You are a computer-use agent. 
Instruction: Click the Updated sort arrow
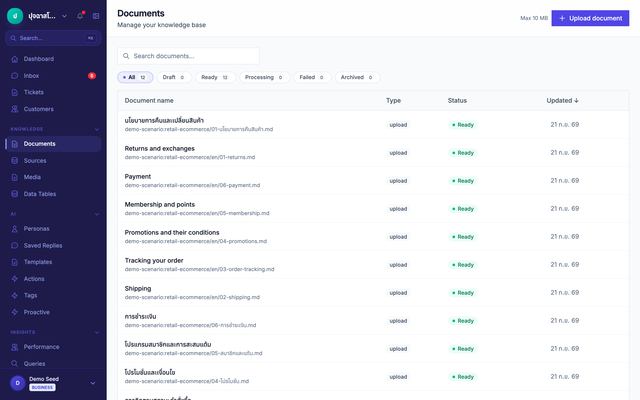[x=576, y=100]
